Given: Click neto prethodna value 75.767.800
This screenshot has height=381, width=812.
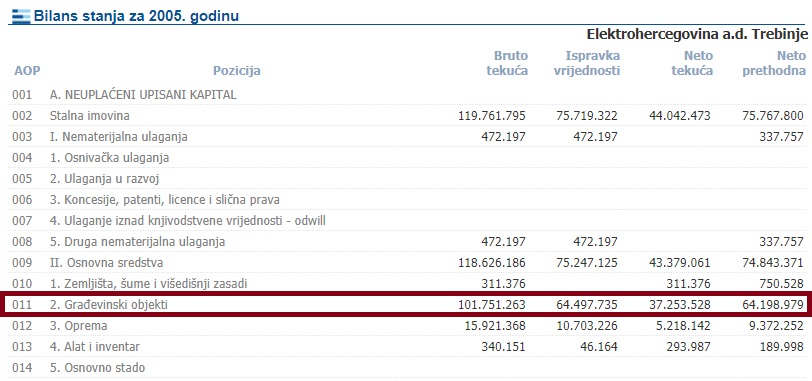Looking at the screenshot, I should 773,116.
